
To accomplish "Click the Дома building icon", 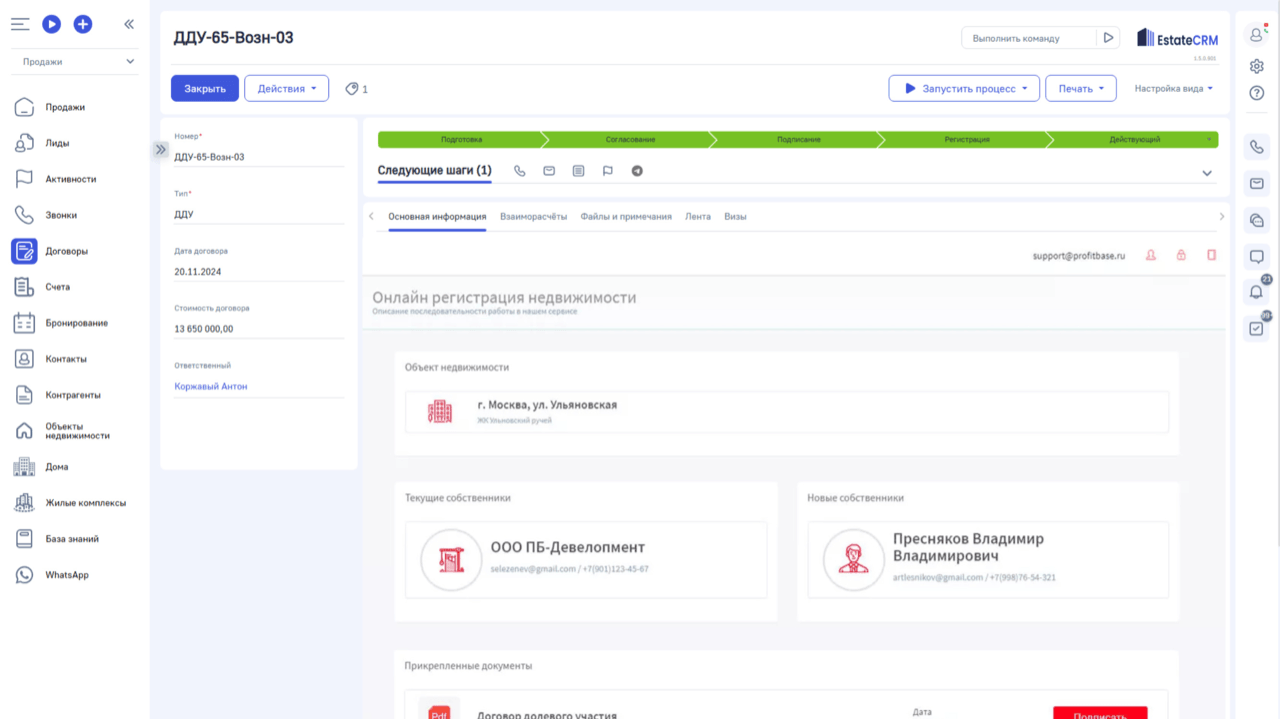I will 24,467.
